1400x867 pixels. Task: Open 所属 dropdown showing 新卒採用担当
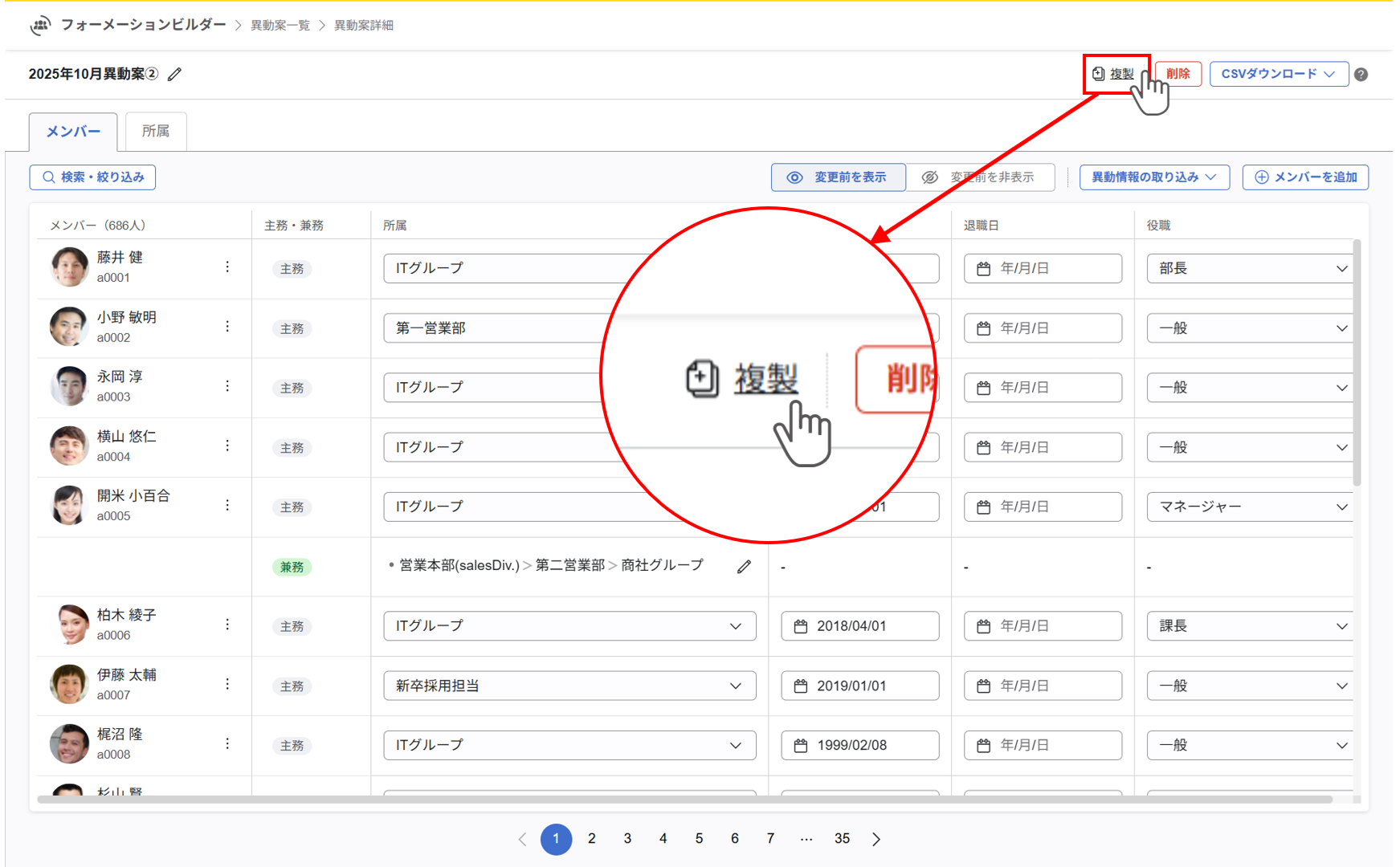coord(569,686)
